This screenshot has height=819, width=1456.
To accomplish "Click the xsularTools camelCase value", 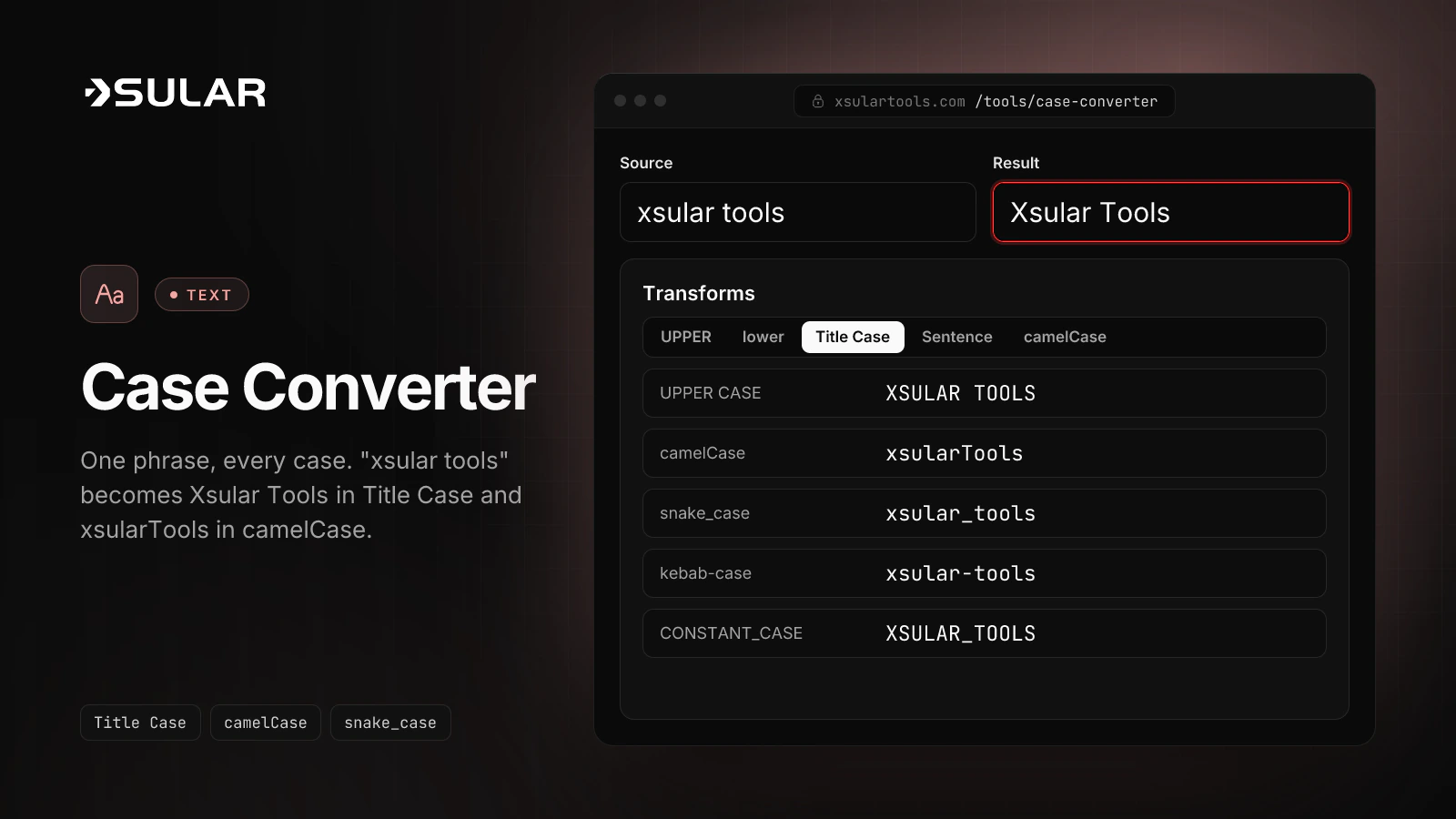I will tap(954, 453).
